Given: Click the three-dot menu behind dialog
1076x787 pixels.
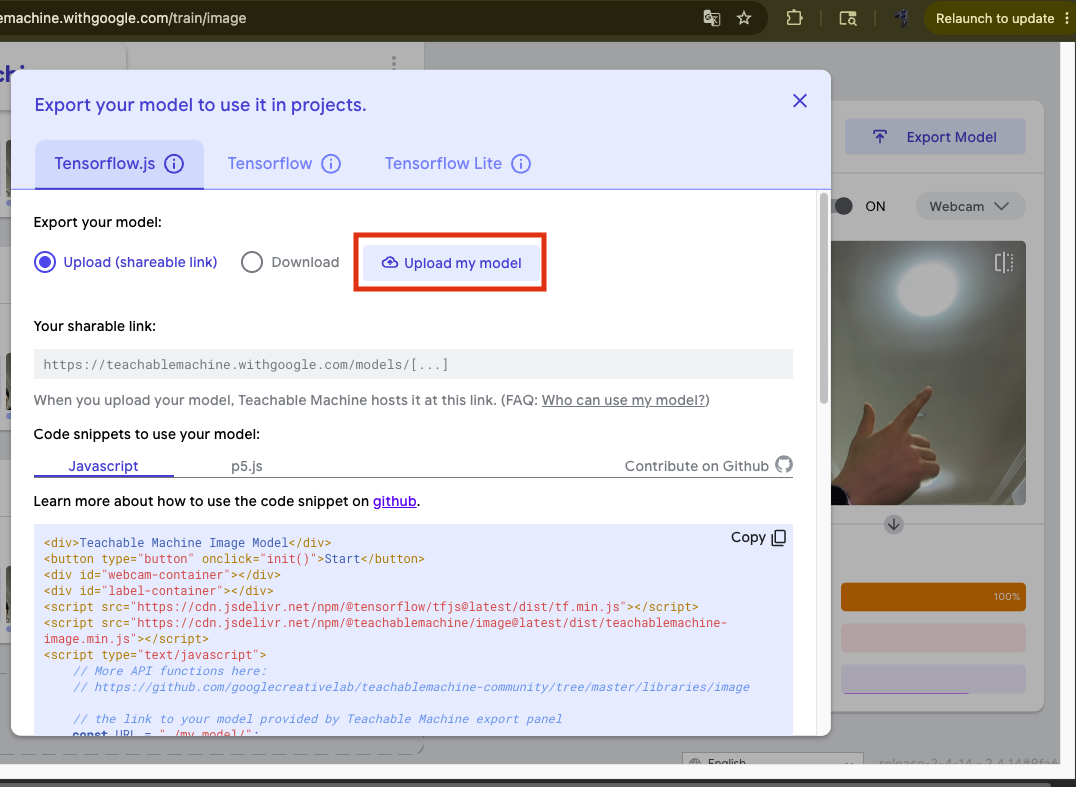Looking at the screenshot, I should (x=393, y=62).
